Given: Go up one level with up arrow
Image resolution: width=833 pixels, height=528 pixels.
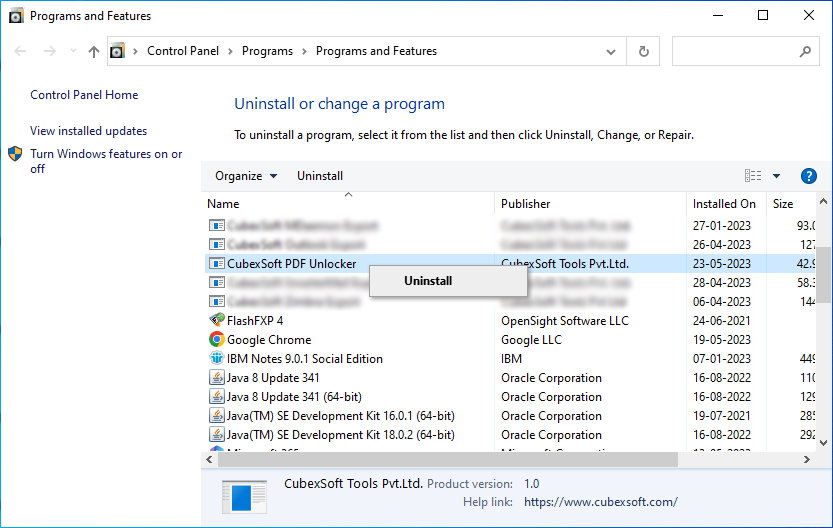Looking at the screenshot, I should (x=94, y=52).
